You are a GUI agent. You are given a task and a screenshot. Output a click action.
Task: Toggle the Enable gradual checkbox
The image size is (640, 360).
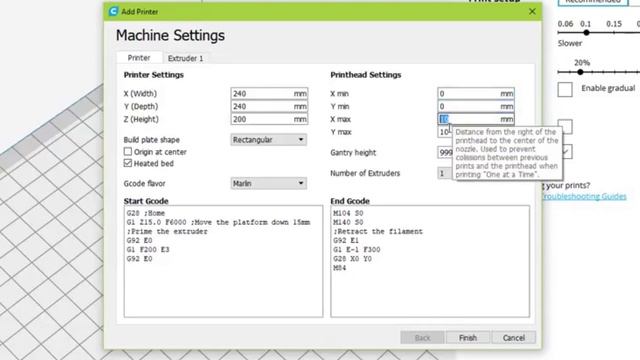565,89
